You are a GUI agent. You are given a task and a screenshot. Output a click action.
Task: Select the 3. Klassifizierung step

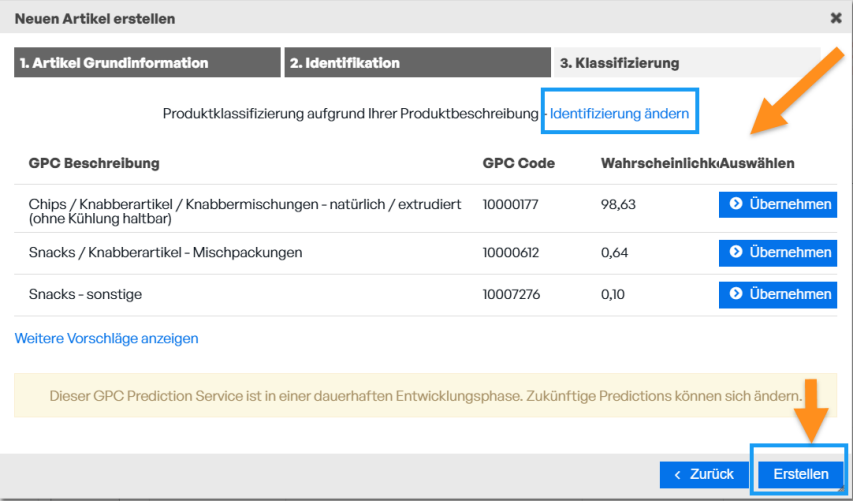687,63
